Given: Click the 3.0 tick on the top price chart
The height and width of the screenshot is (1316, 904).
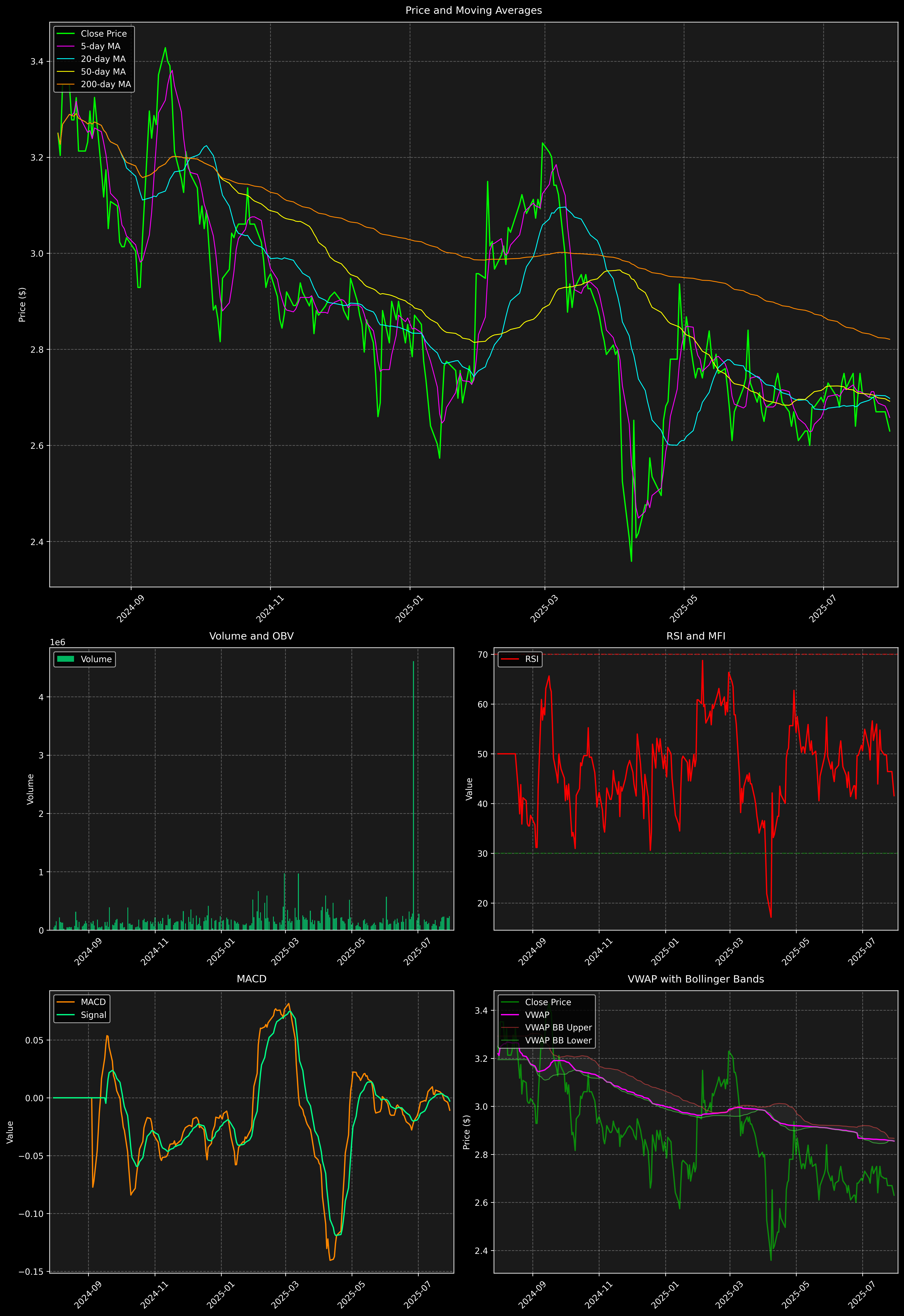Looking at the screenshot, I should point(37,254).
